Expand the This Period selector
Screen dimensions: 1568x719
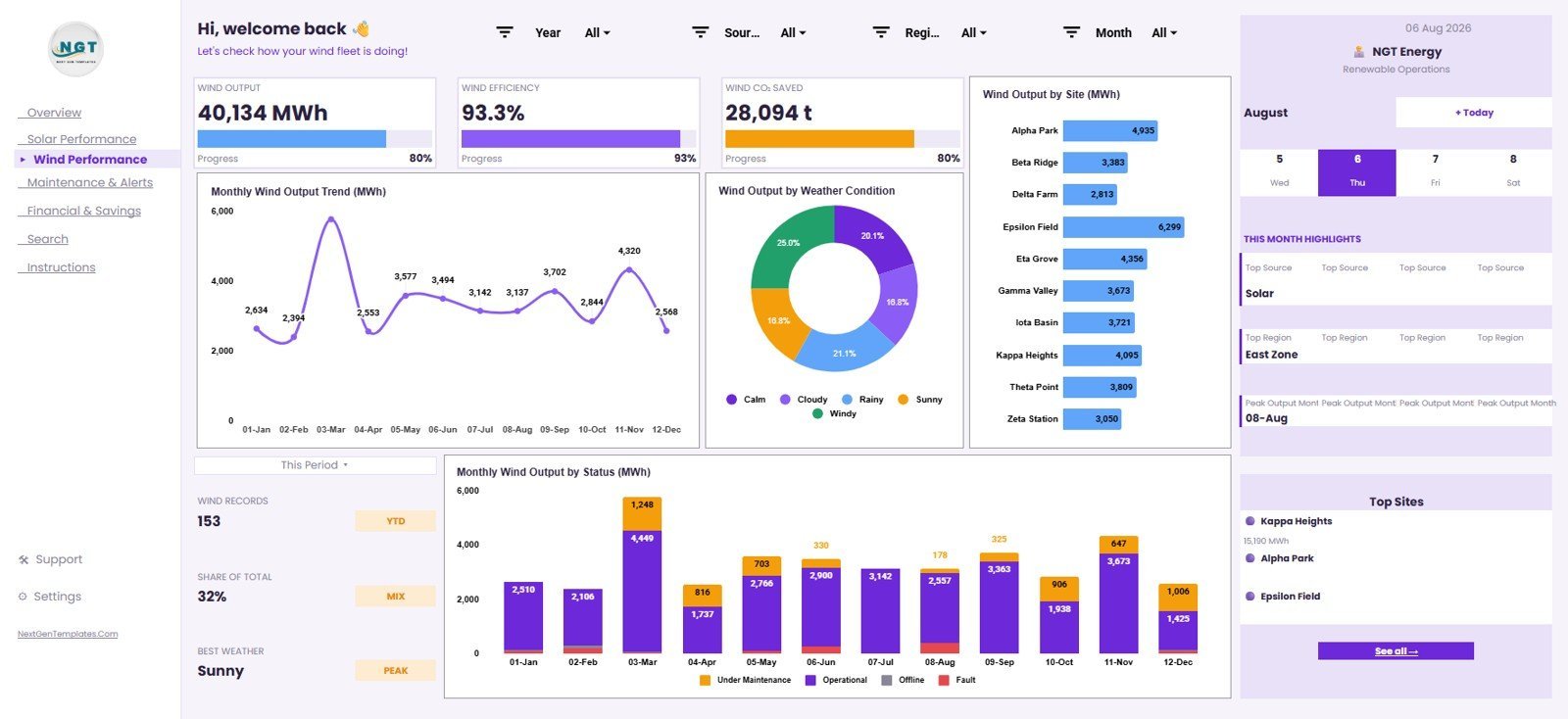[315, 465]
